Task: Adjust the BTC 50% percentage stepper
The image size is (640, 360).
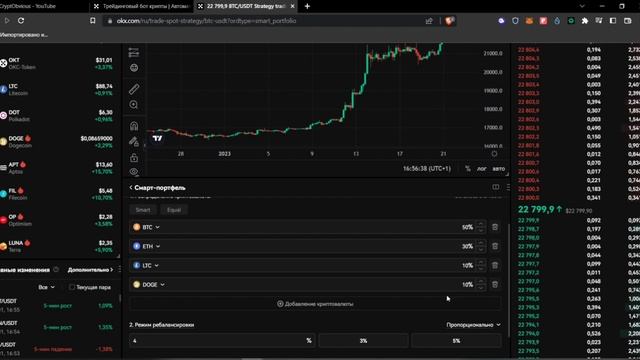Action: pos(481,227)
